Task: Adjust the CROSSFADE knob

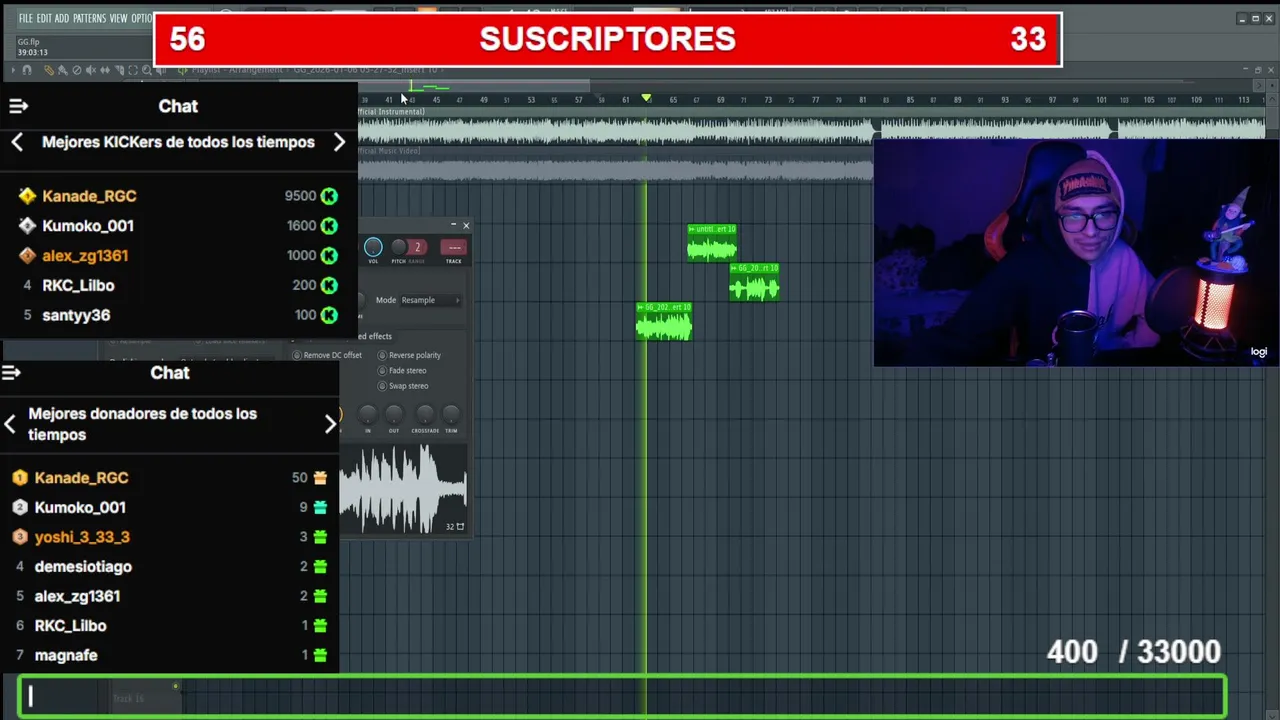Action: pos(425,414)
